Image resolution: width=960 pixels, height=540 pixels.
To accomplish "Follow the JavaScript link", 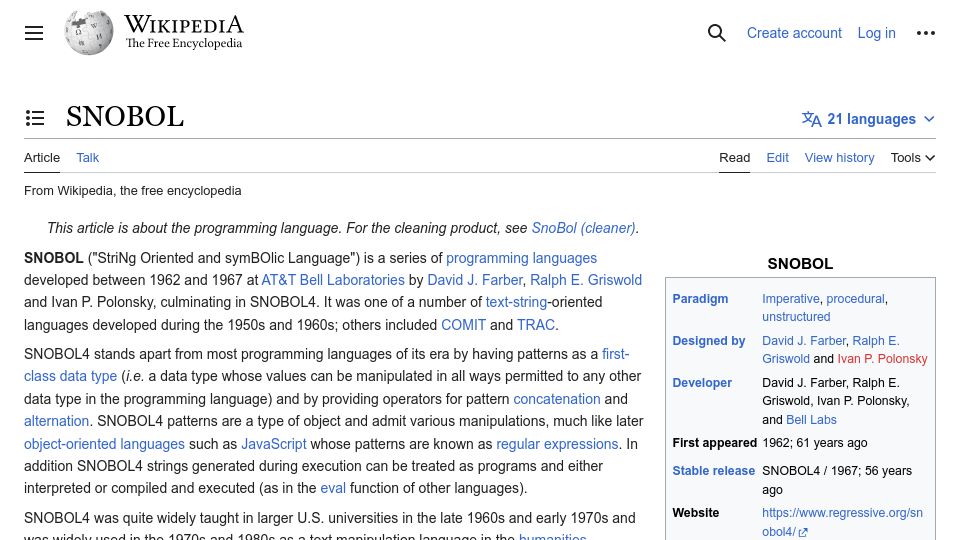I will coord(273,443).
